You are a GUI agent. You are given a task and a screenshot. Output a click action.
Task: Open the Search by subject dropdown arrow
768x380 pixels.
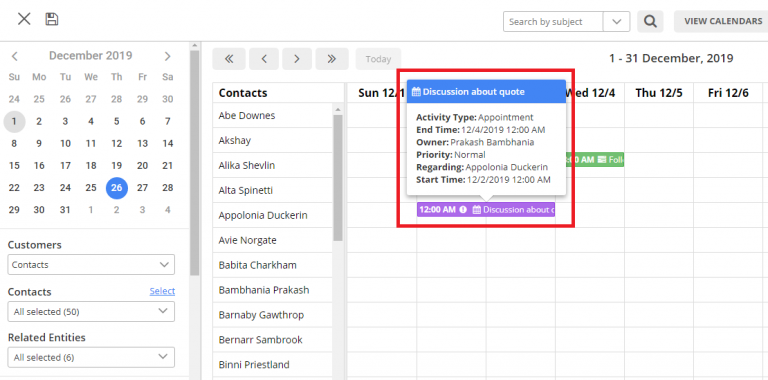click(616, 22)
